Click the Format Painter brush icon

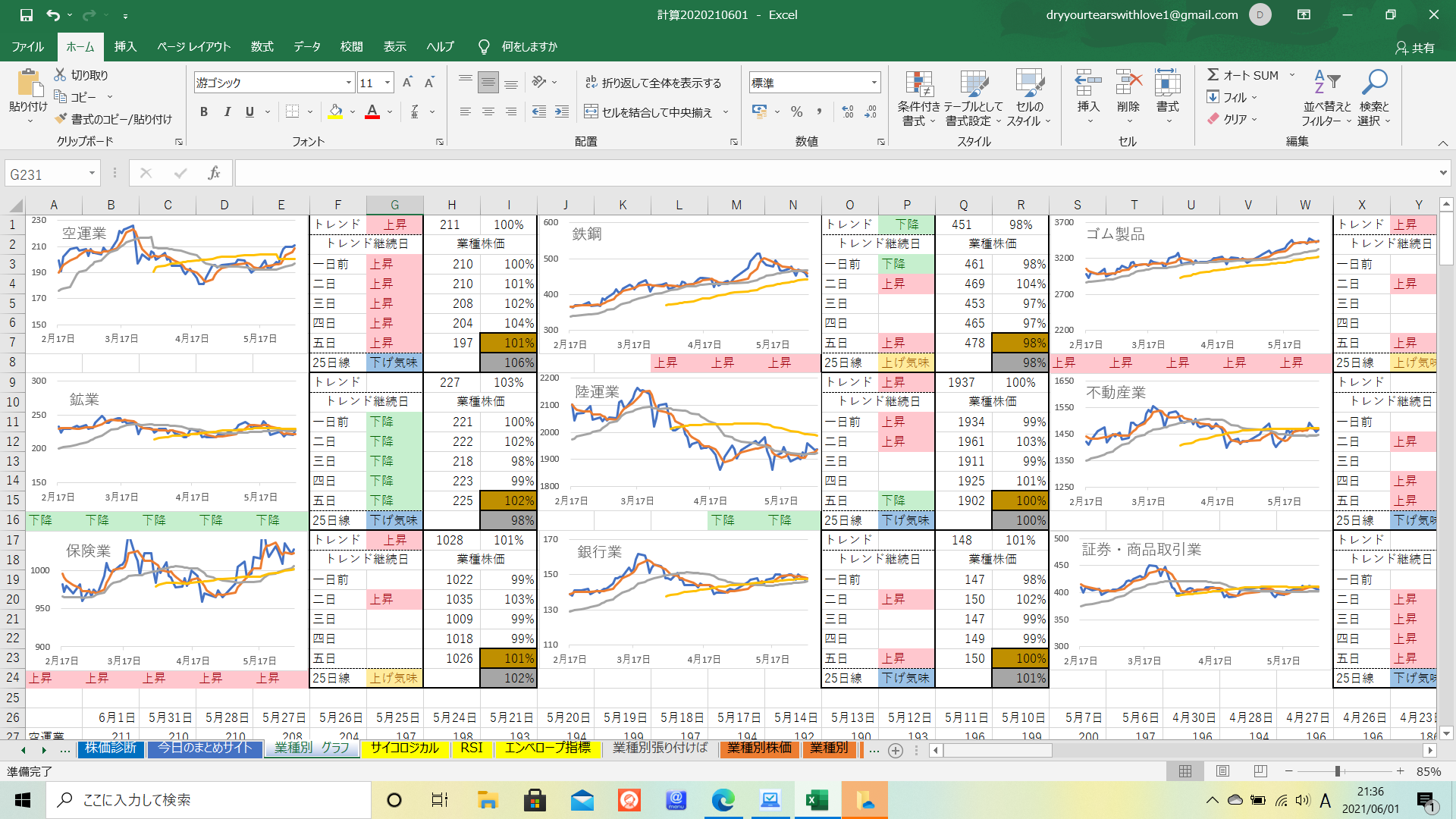click(x=61, y=119)
